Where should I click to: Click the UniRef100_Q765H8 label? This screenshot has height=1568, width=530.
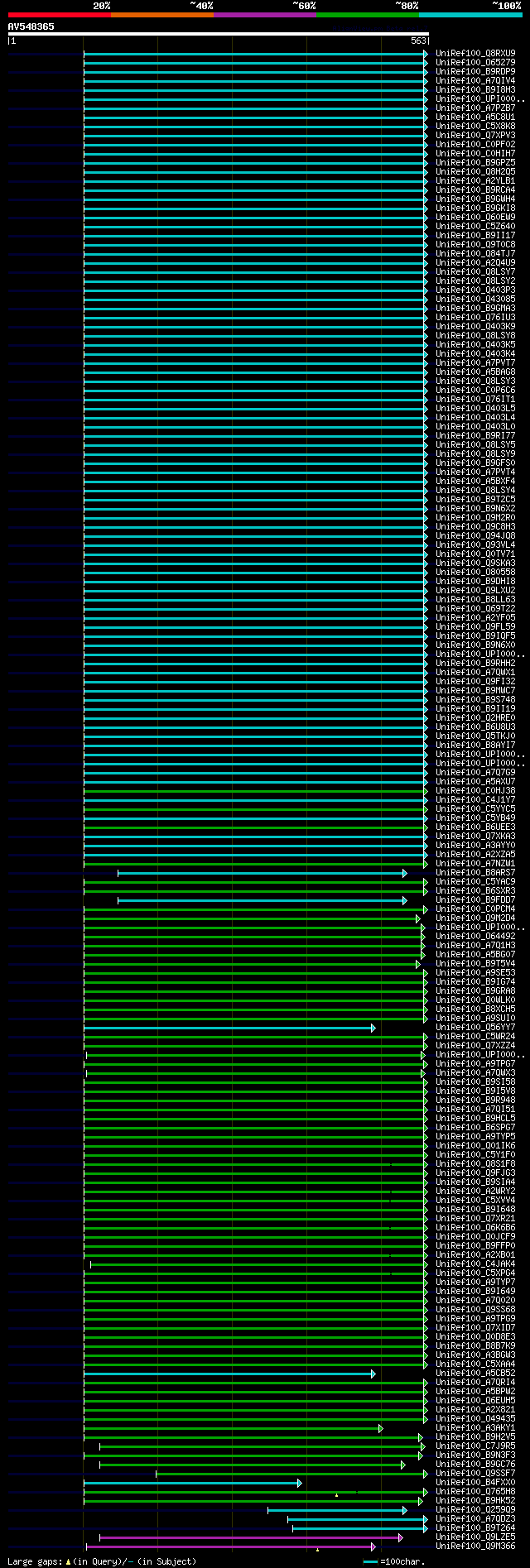click(475, 1491)
